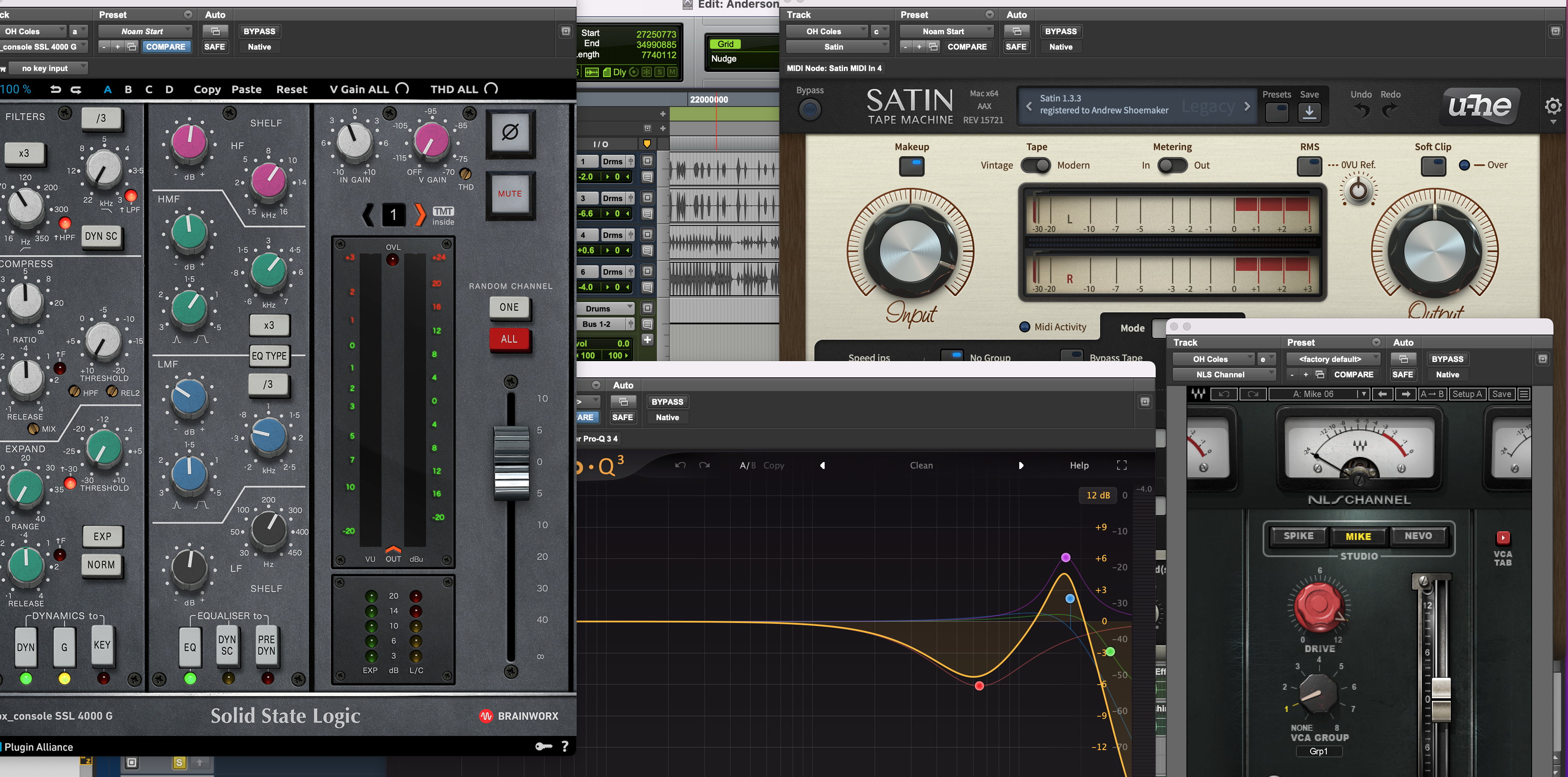Open bx_console SSL 4000 G plugin selector

click(x=44, y=47)
